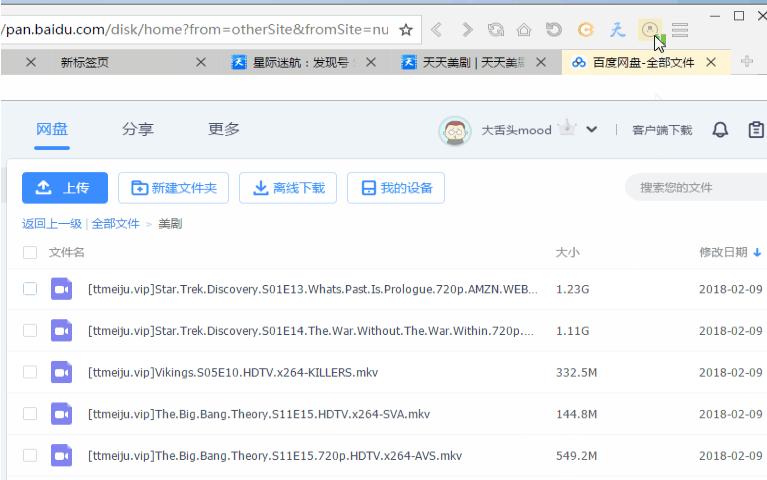Open the browser hamburger menu
Screen dimensions: 767x480
pos(680,30)
